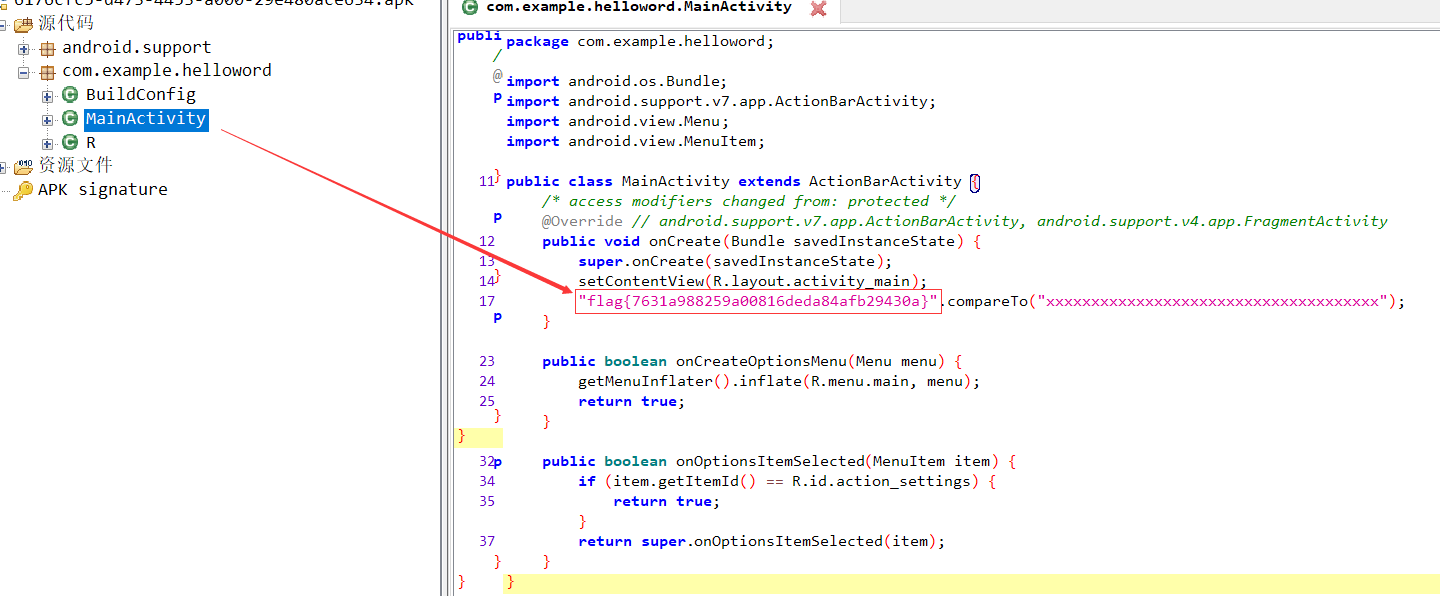Click the import android.view.MenuItem line
The image size is (1440, 596).
point(635,141)
